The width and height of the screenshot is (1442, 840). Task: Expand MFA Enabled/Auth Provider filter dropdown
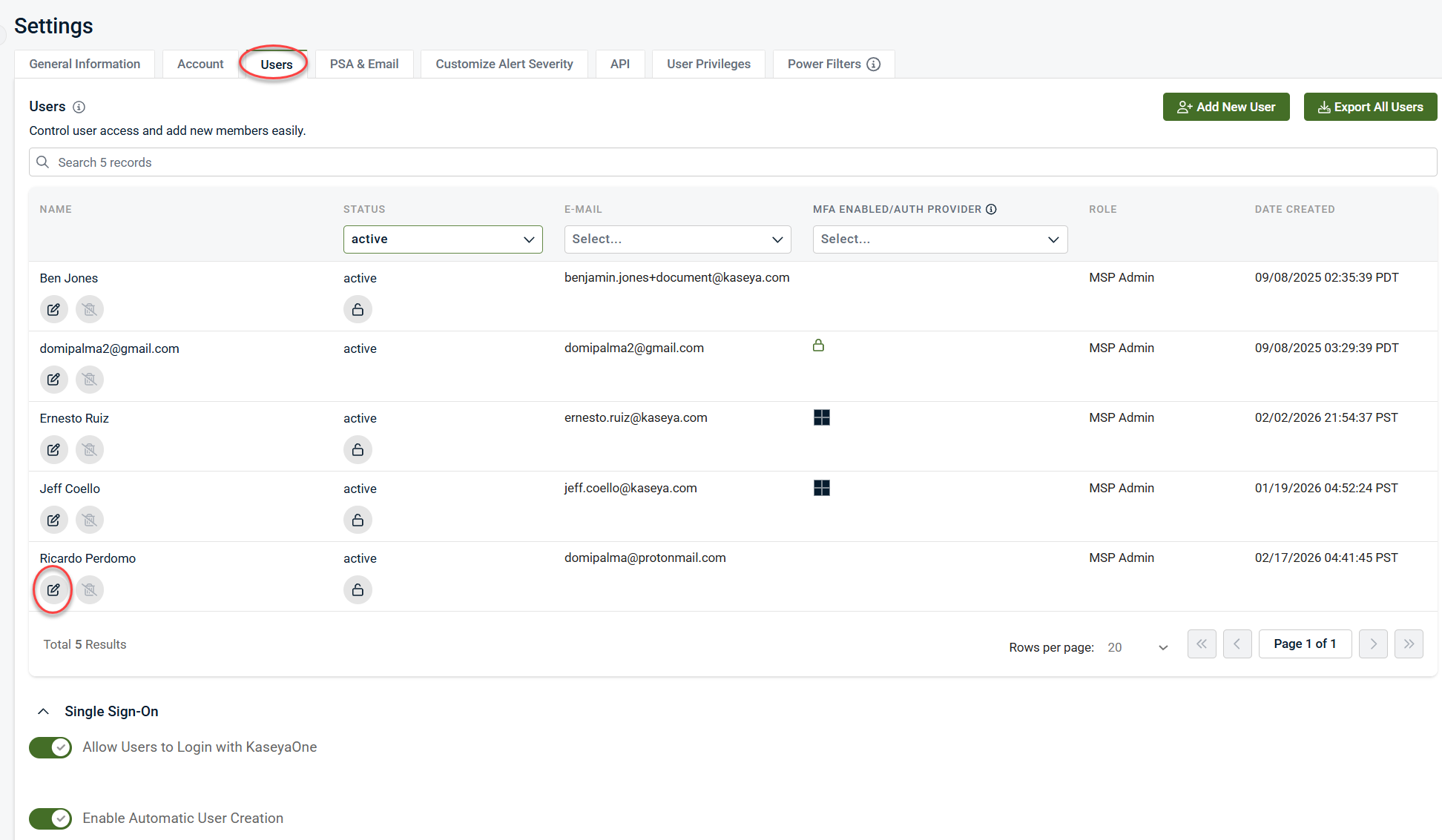[940, 239]
